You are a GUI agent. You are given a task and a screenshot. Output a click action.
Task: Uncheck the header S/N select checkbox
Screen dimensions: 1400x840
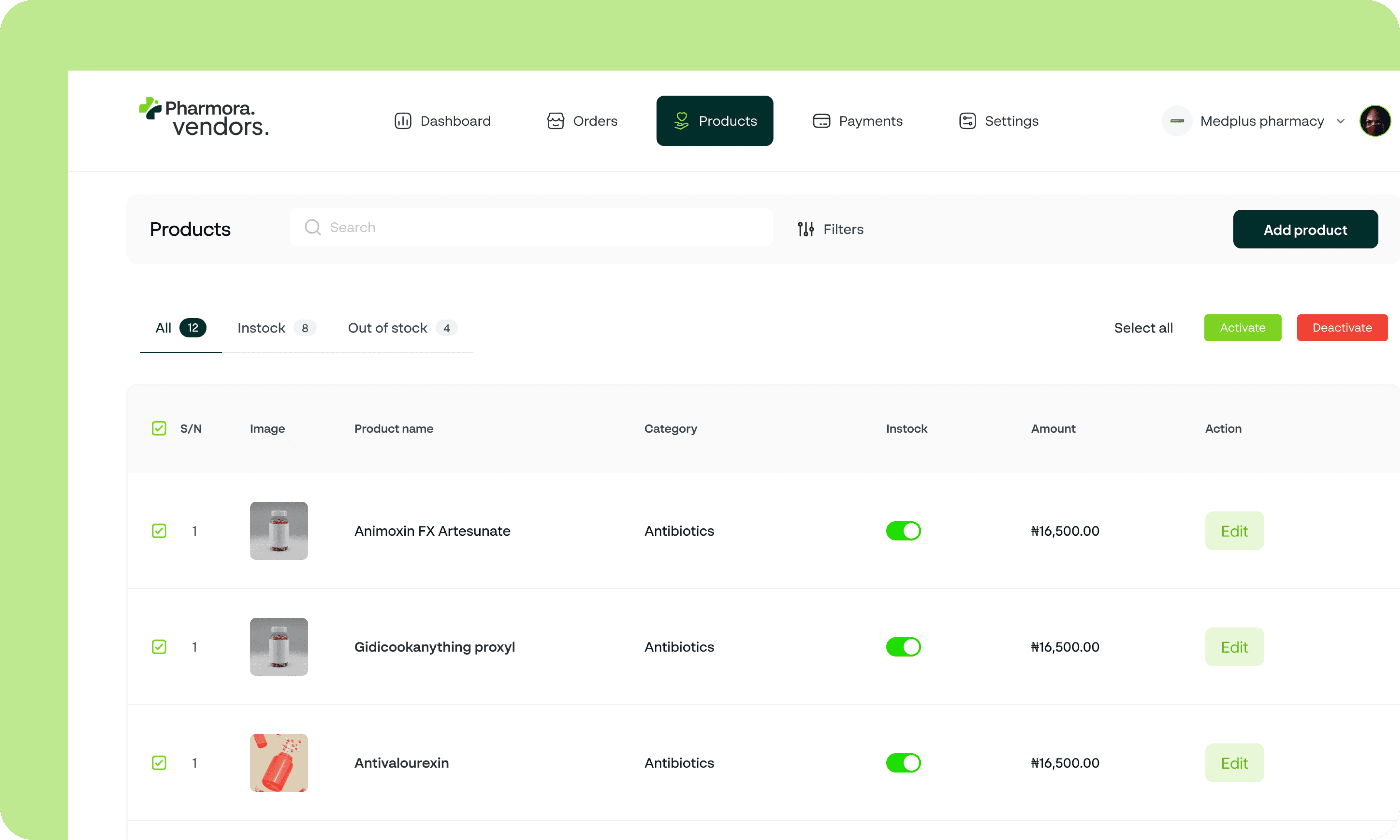pos(159,428)
